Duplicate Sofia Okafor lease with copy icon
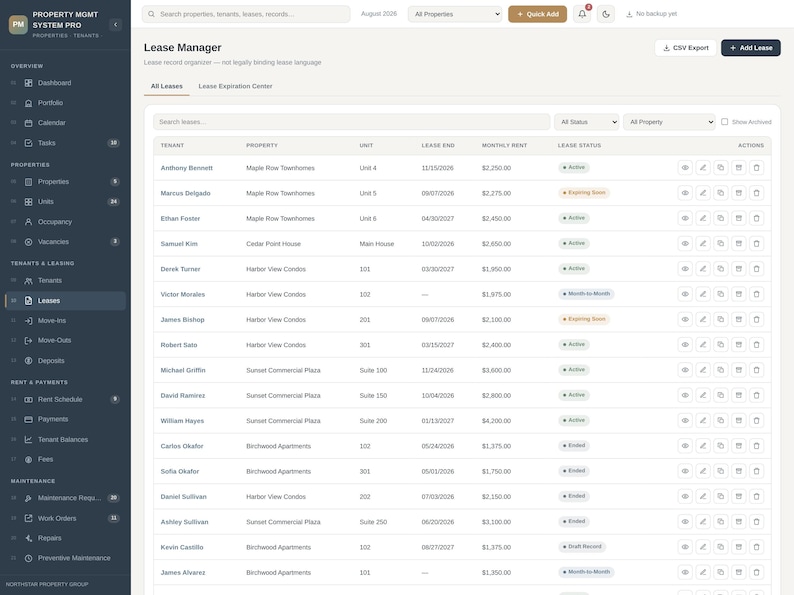 [721, 471]
